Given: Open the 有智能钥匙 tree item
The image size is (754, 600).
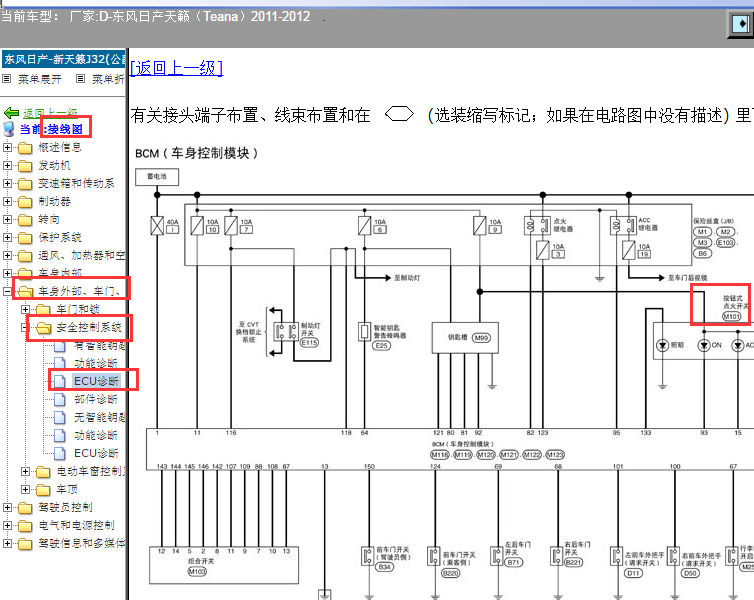Looking at the screenshot, I should tap(100, 345).
